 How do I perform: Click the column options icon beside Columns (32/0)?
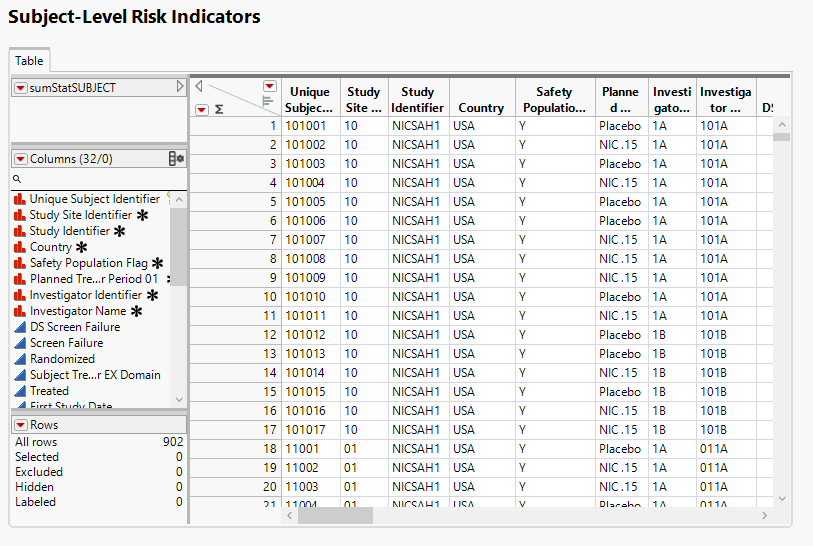177,159
